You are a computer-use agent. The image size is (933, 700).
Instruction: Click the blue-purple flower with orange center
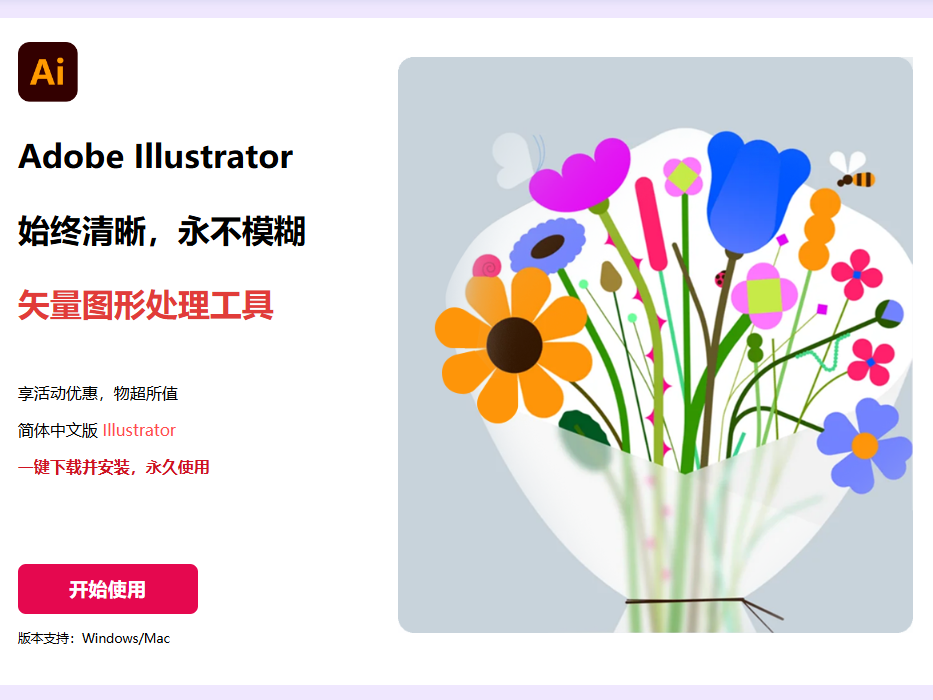[864, 445]
